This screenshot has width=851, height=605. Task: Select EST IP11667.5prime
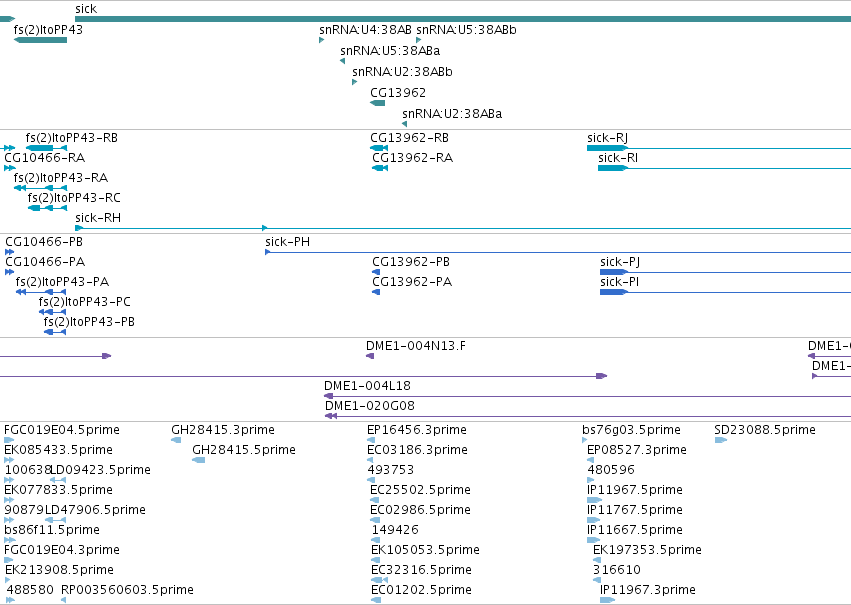coord(634,530)
